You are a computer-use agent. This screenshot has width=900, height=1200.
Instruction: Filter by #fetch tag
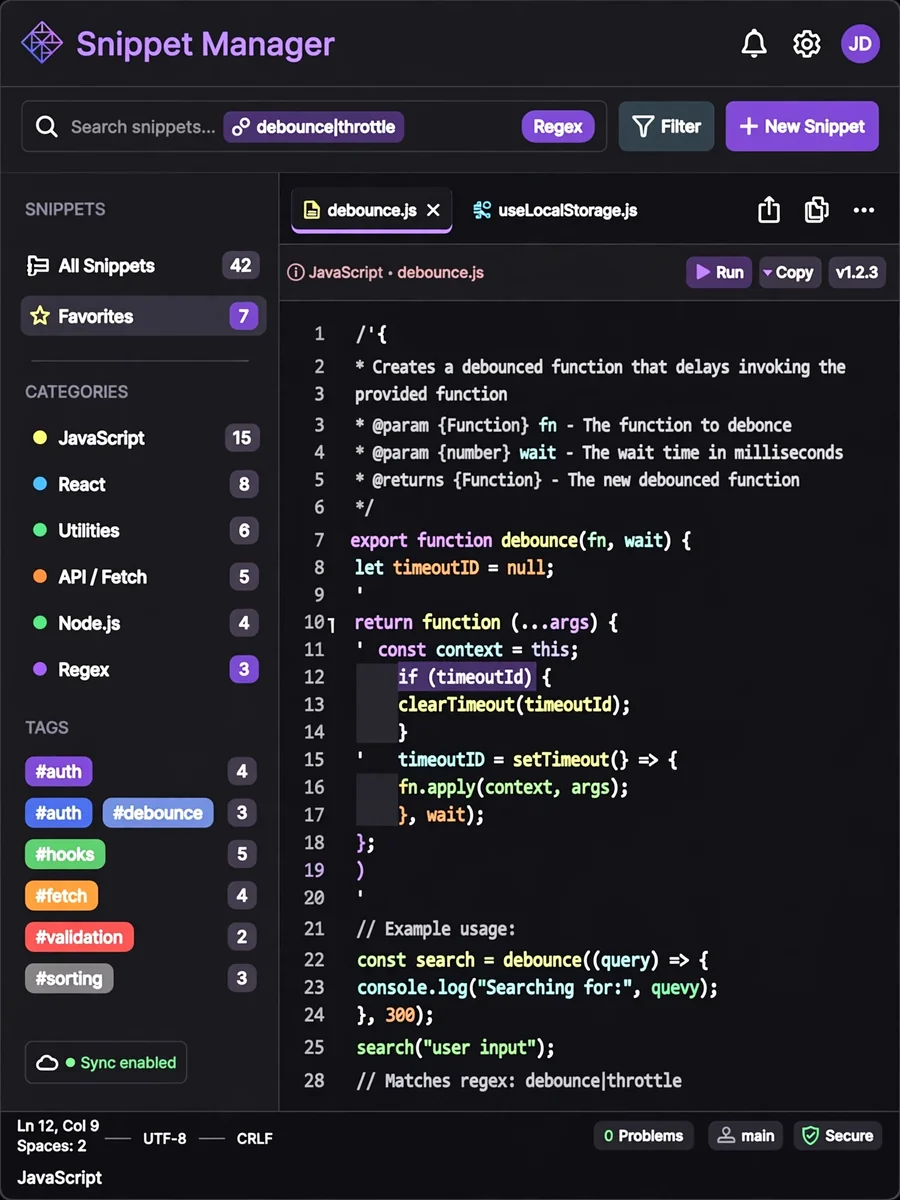coord(62,896)
